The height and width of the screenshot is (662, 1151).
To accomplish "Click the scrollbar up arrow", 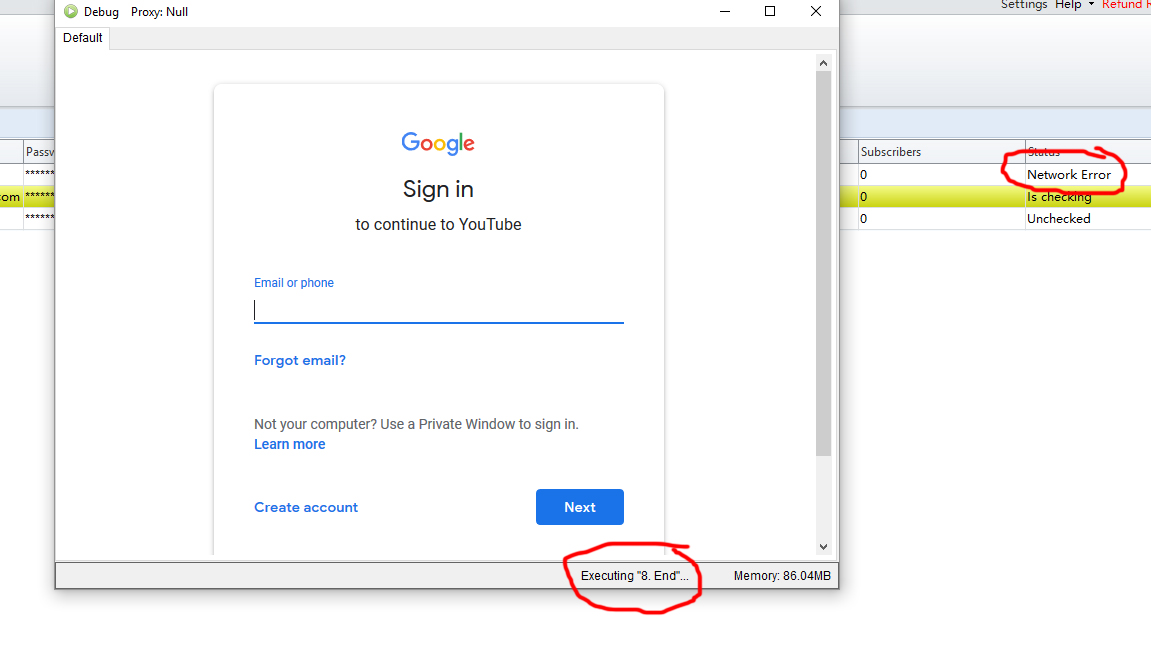I will coord(824,64).
